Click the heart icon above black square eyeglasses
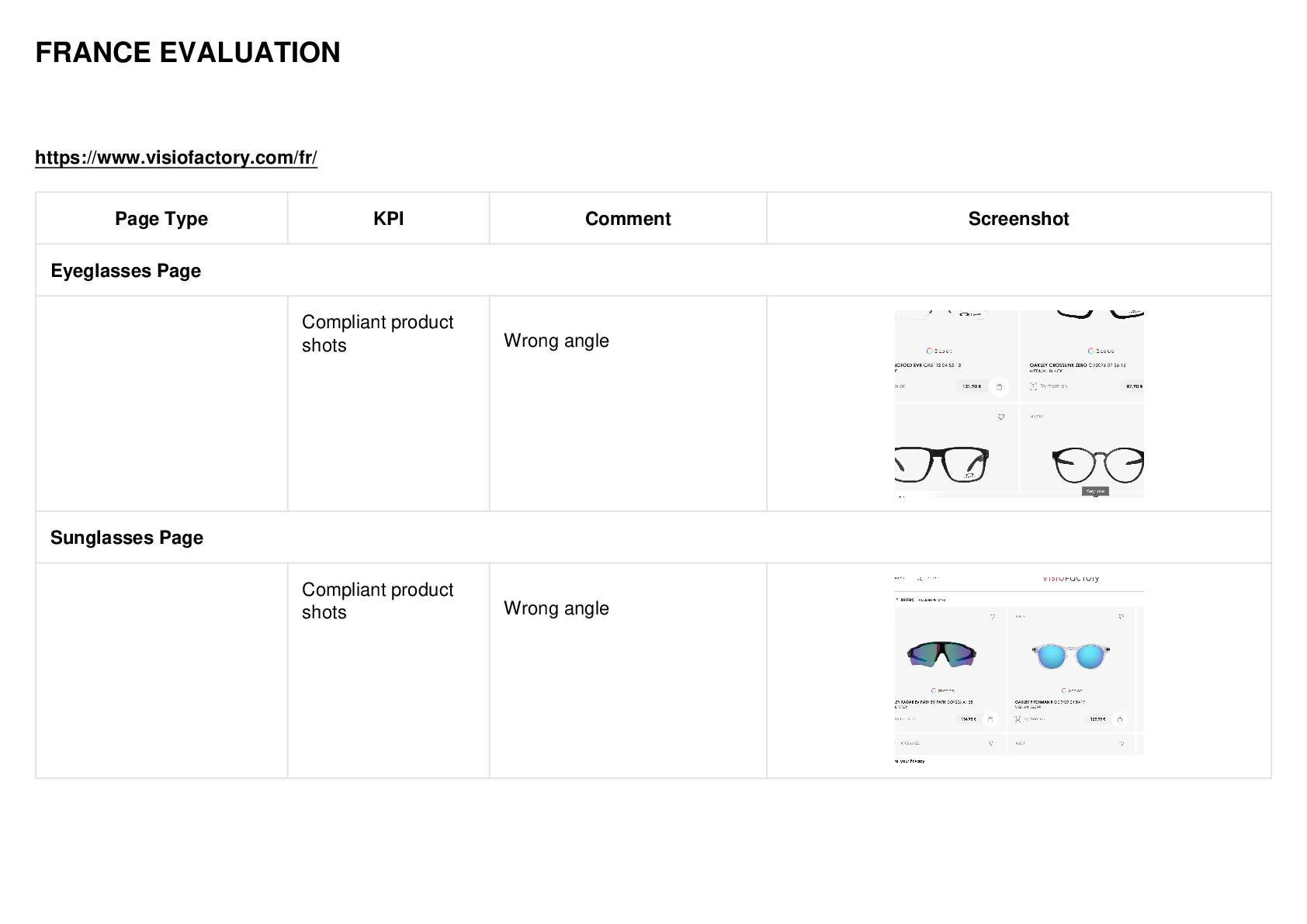The width and height of the screenshot is (1307, 924). [x=1001, y=417]
